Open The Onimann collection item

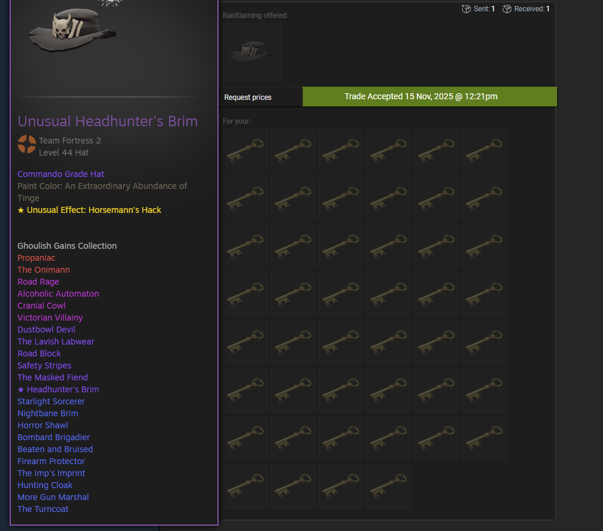point(43,270)
